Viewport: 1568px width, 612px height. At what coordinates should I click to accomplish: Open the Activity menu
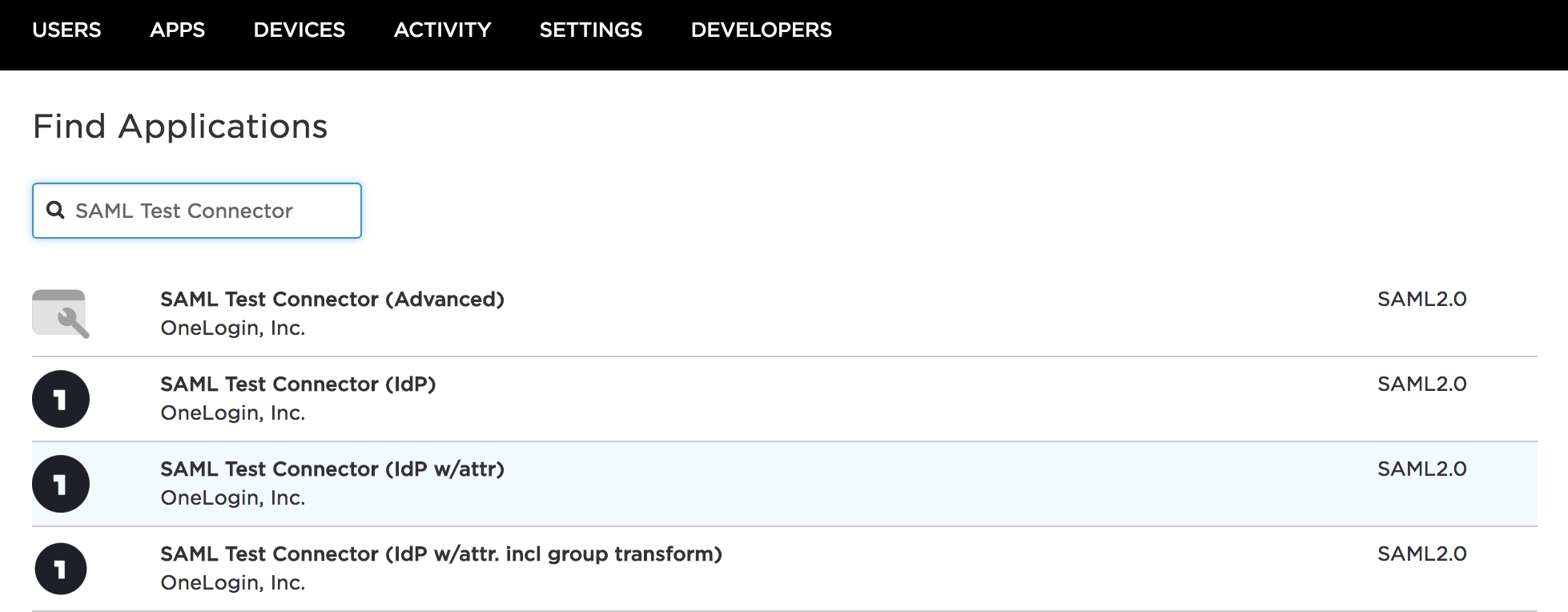click(x=442, y=30)
